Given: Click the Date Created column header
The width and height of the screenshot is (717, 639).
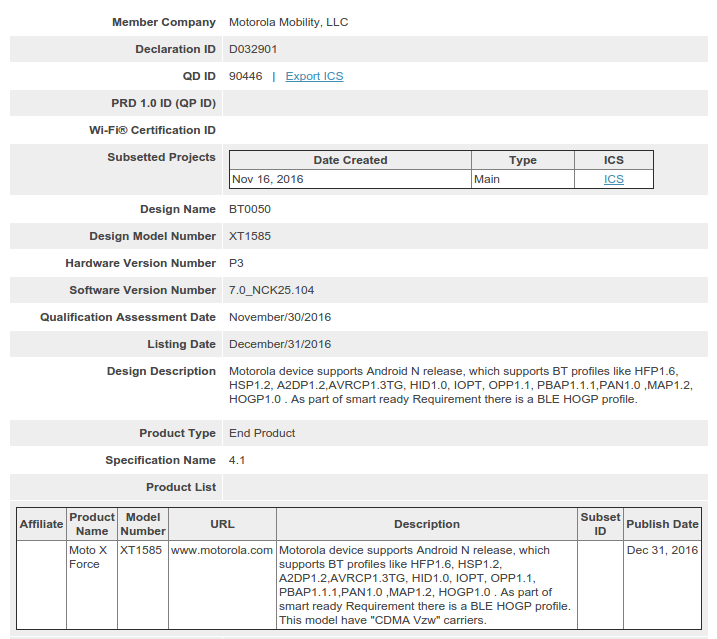Looking at the screenshot, I should [x=350, y=160].
